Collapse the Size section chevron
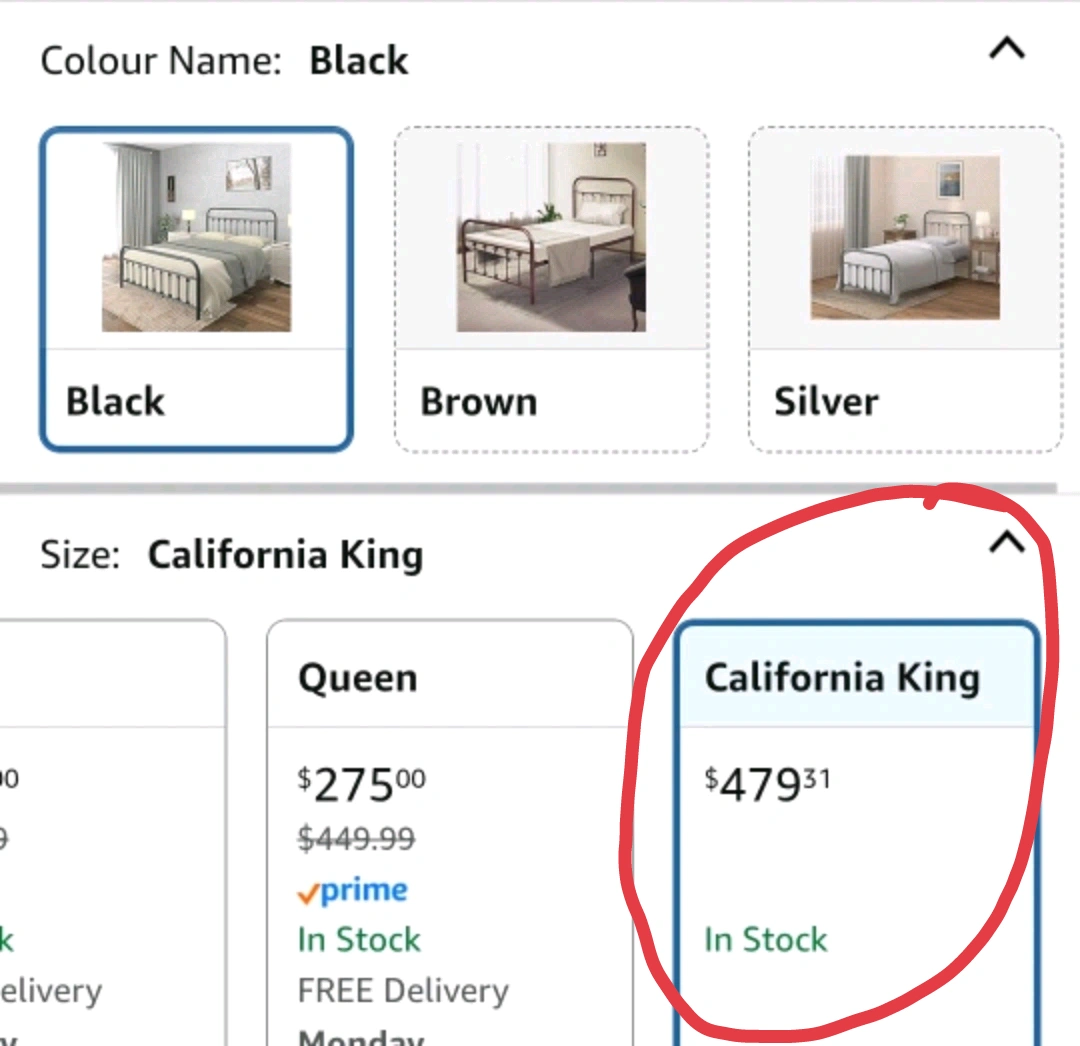 pos(1006,542)
